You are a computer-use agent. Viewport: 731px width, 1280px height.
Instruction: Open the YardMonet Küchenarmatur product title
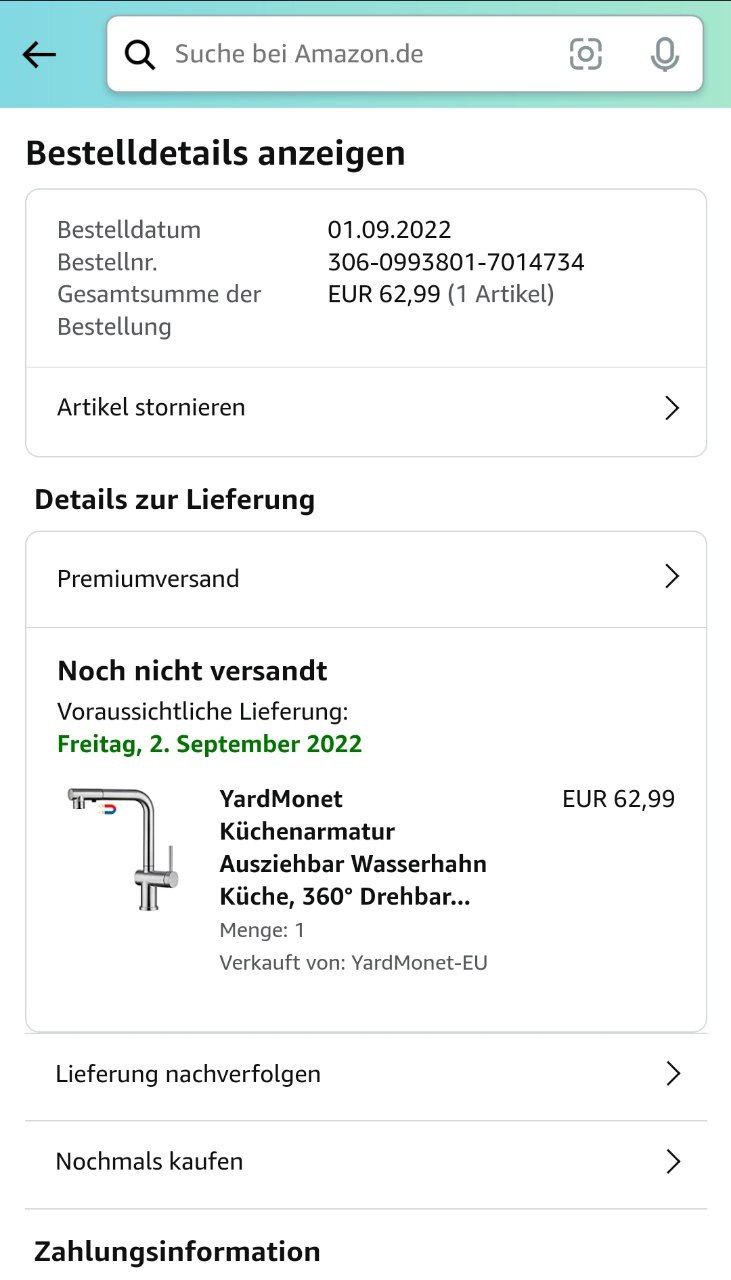tap(352, 847)
